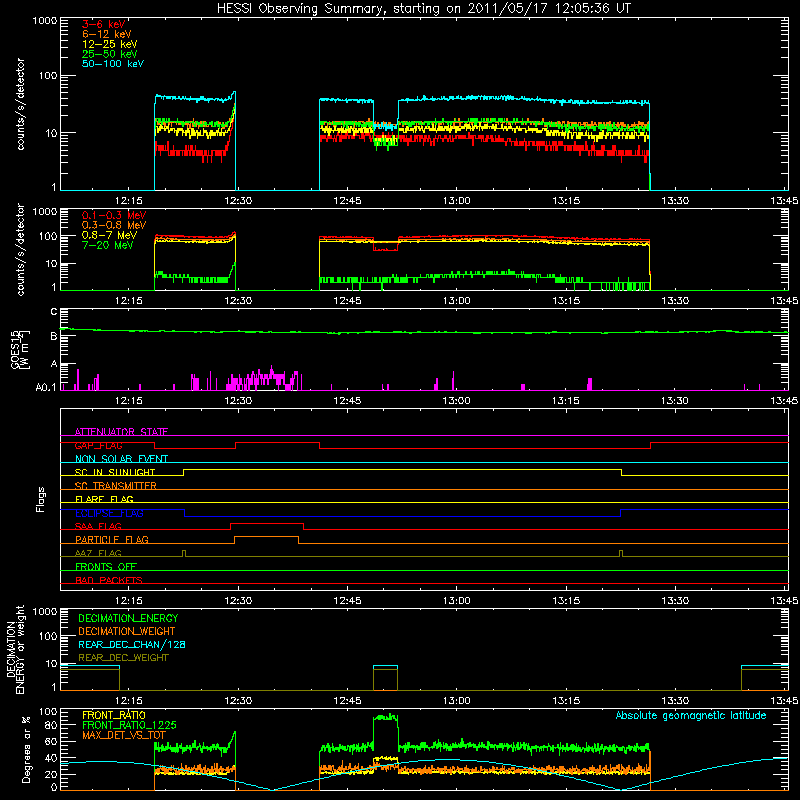The height and width of the screenshot is (800, 800).
Task: Click the raised PARTICLE_FLAG step near 12:35
Action: (x=266, y=537)
